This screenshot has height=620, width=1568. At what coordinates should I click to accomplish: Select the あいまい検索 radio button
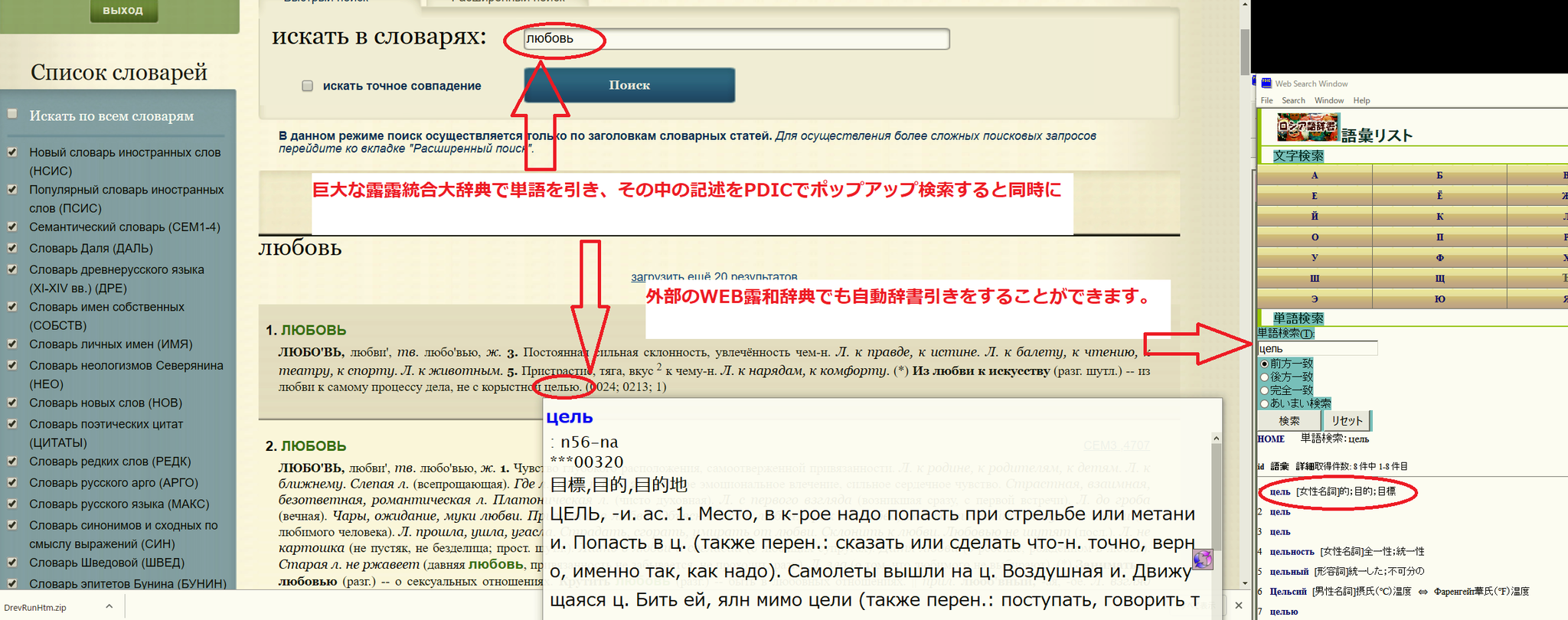tap(1264, 403)
